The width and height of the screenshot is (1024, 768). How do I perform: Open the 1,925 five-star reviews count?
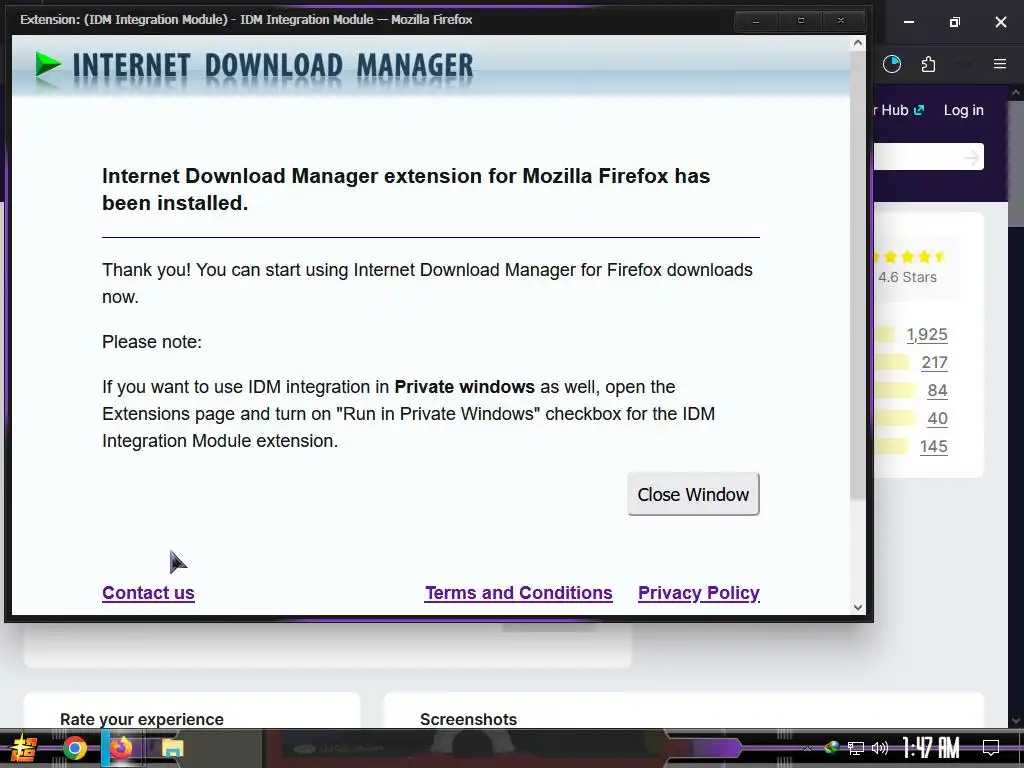(927, 334)
